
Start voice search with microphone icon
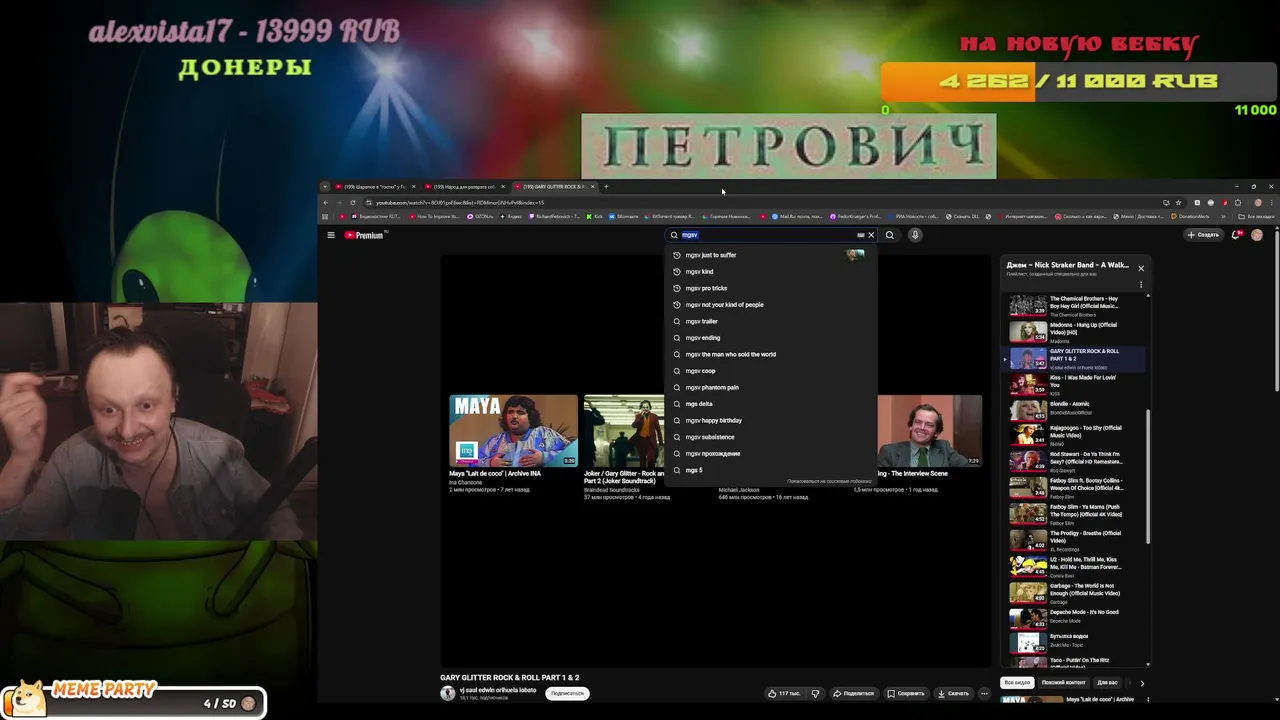(914, 235)
